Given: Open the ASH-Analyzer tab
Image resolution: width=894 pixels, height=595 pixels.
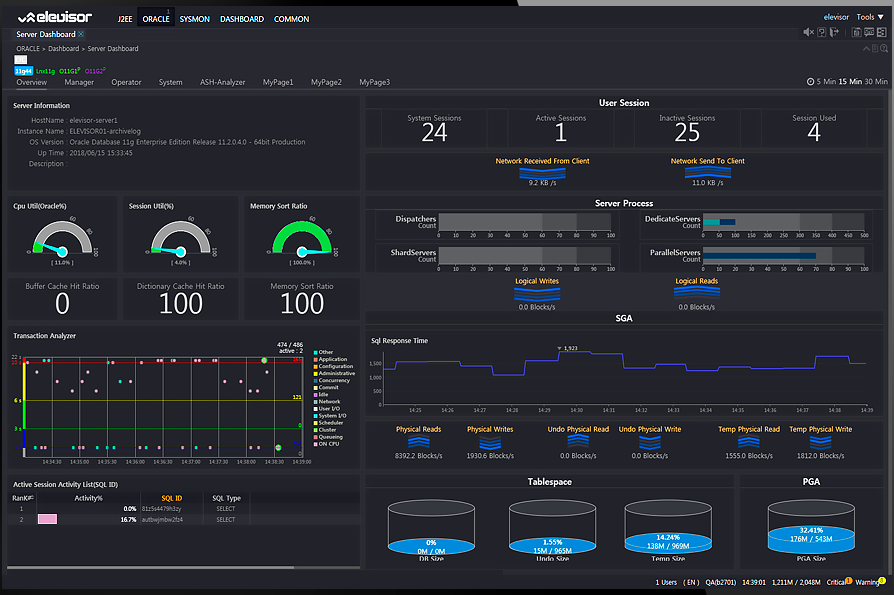Looking at the screenshot, I should (x=222, y=82).
